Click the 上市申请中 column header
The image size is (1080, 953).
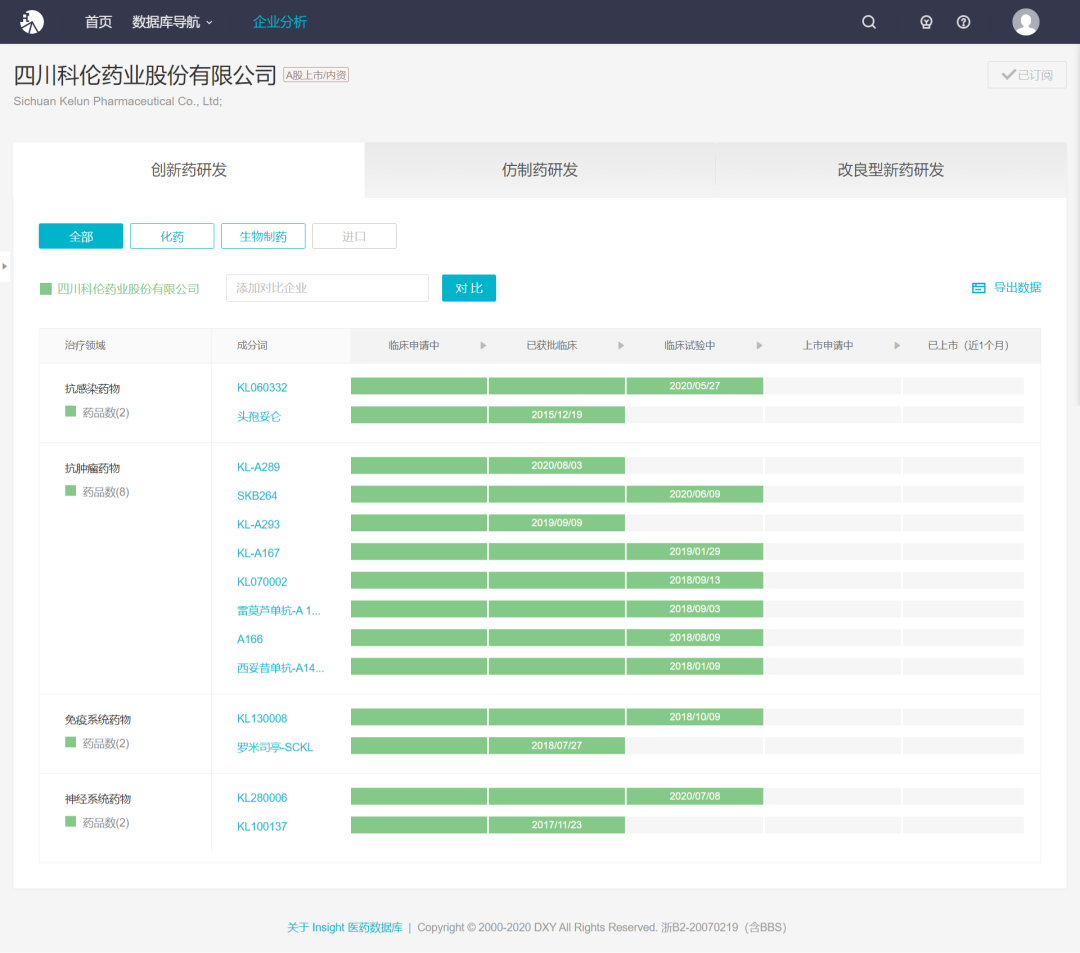(x=827, y=346)
